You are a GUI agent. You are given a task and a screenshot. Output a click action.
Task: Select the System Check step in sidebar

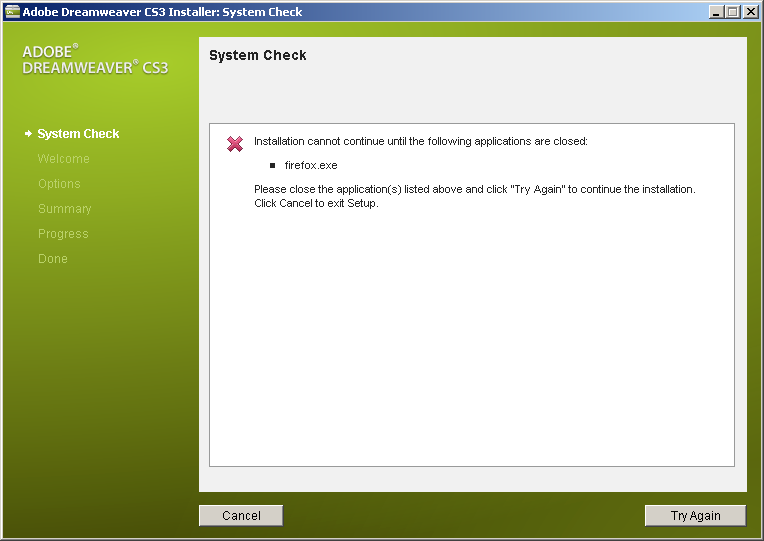pos(78,134)
